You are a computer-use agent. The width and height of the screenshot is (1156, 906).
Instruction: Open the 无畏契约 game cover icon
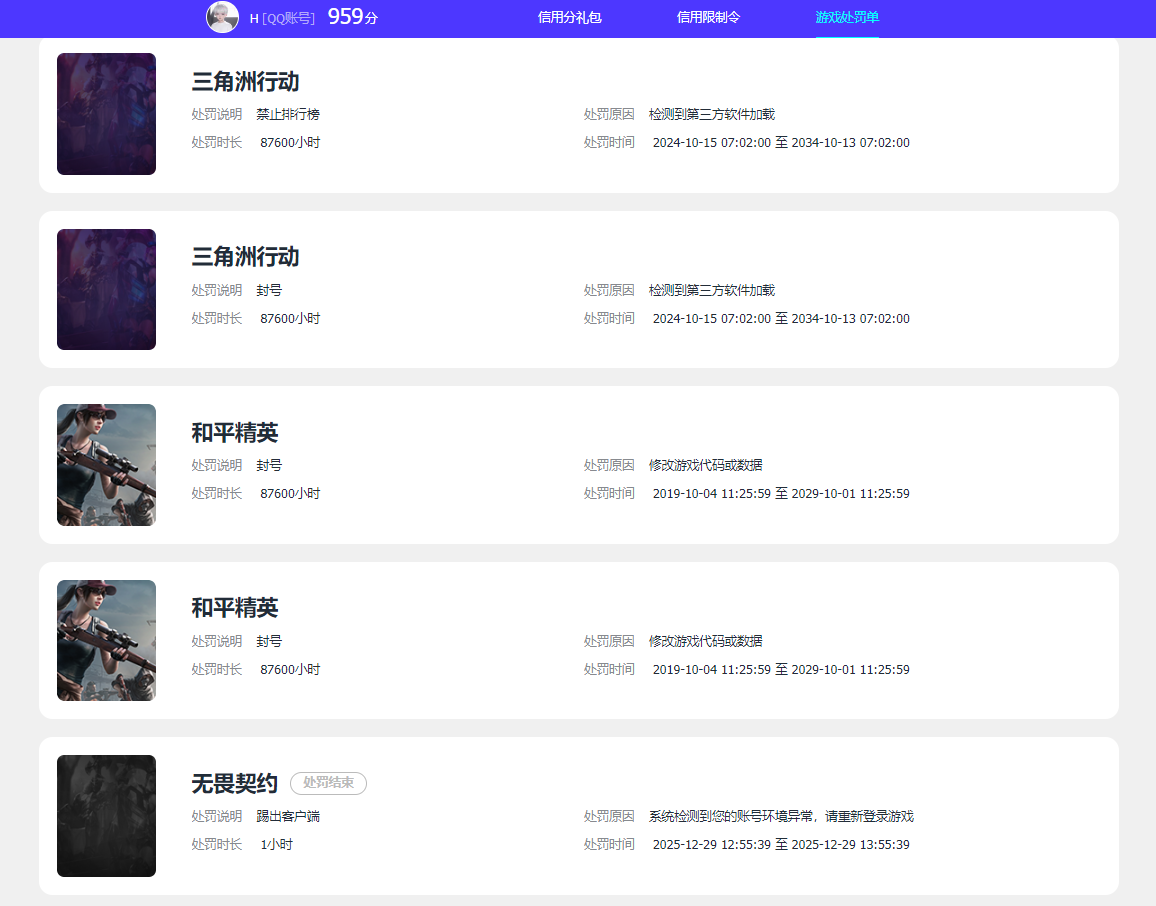tap(106, 815)
